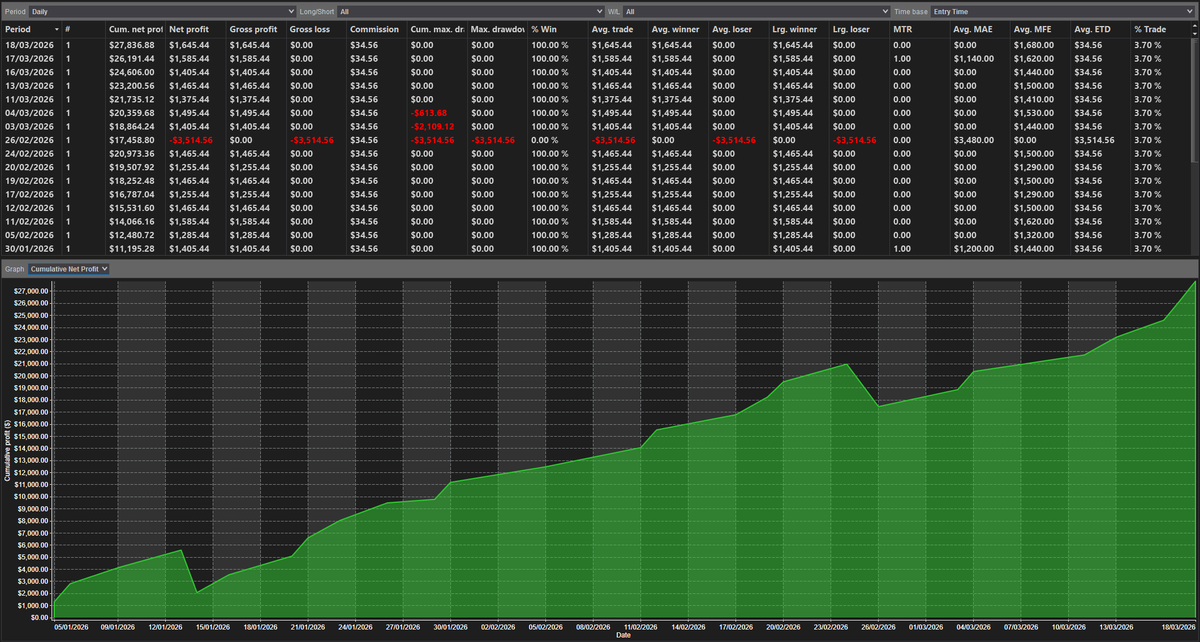Click the 0.00 % win cell
The height and width of the screenshot is (642, 1200).
(544, 140)
